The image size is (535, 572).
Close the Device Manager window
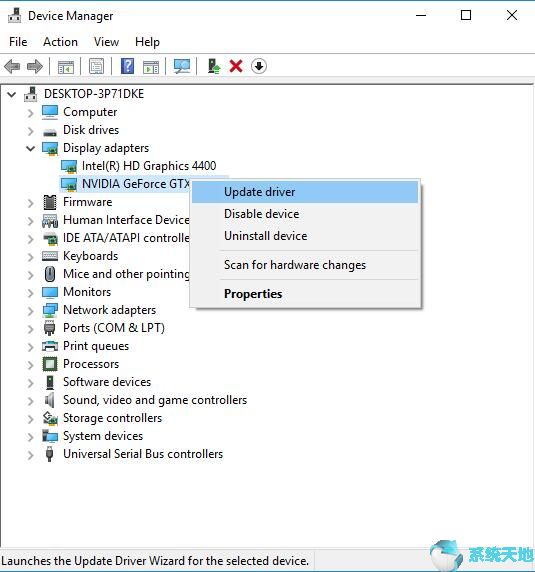click(512, 15)
